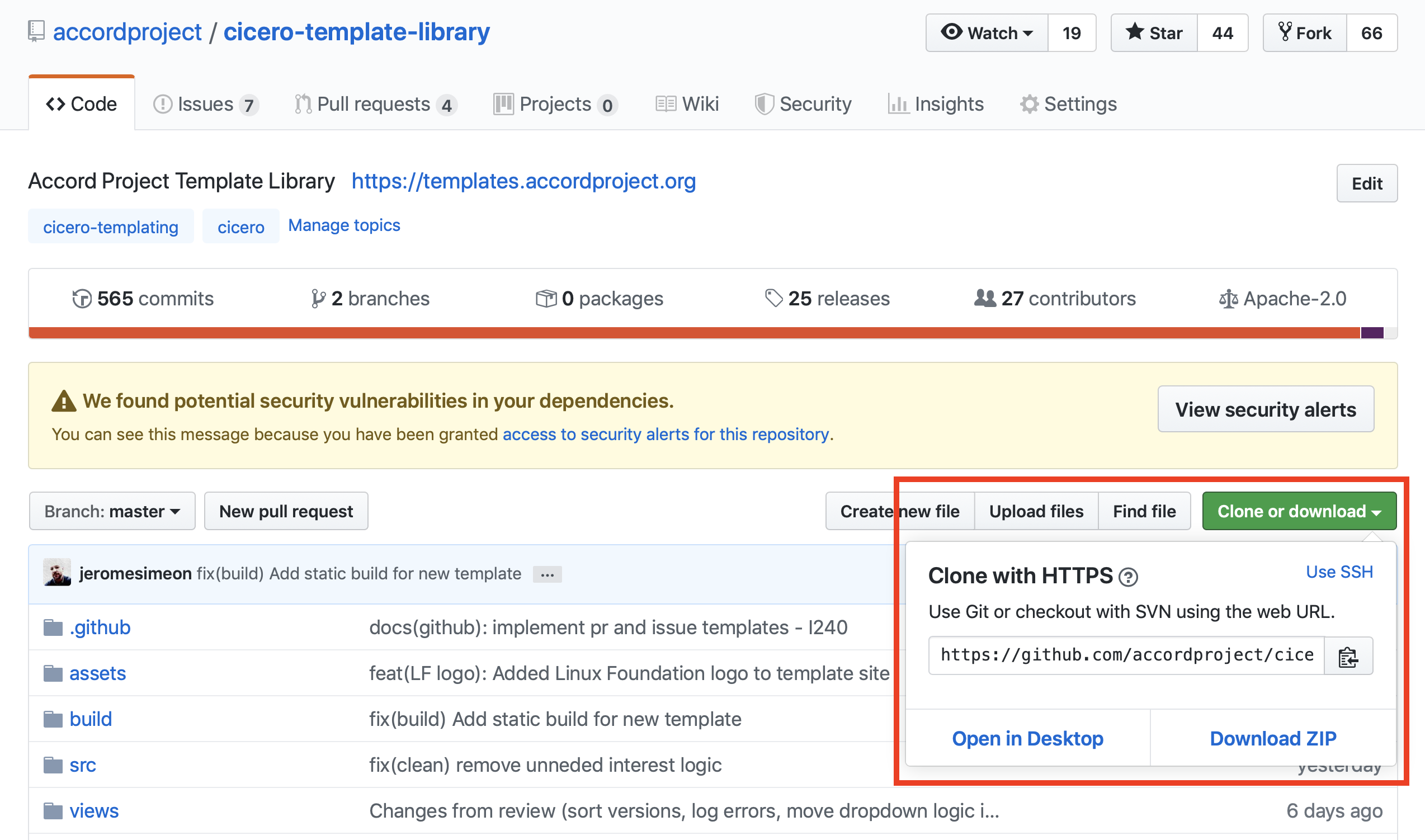The width and height of the screenshot is (1425, 840).
Task: Expand commit message ellipsis button
Action: click(x=547, y=574)
